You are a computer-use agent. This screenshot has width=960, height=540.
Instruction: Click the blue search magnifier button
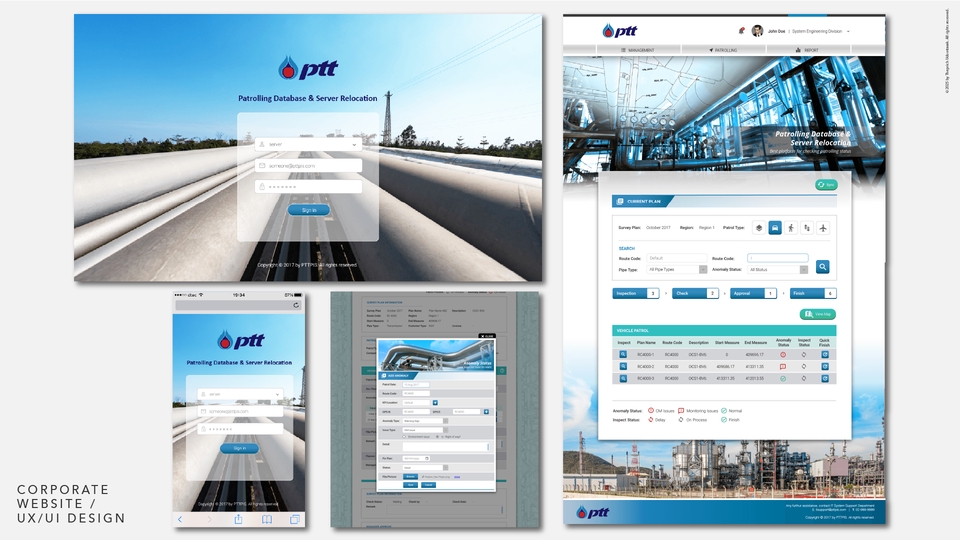click(x=822, y=267)
